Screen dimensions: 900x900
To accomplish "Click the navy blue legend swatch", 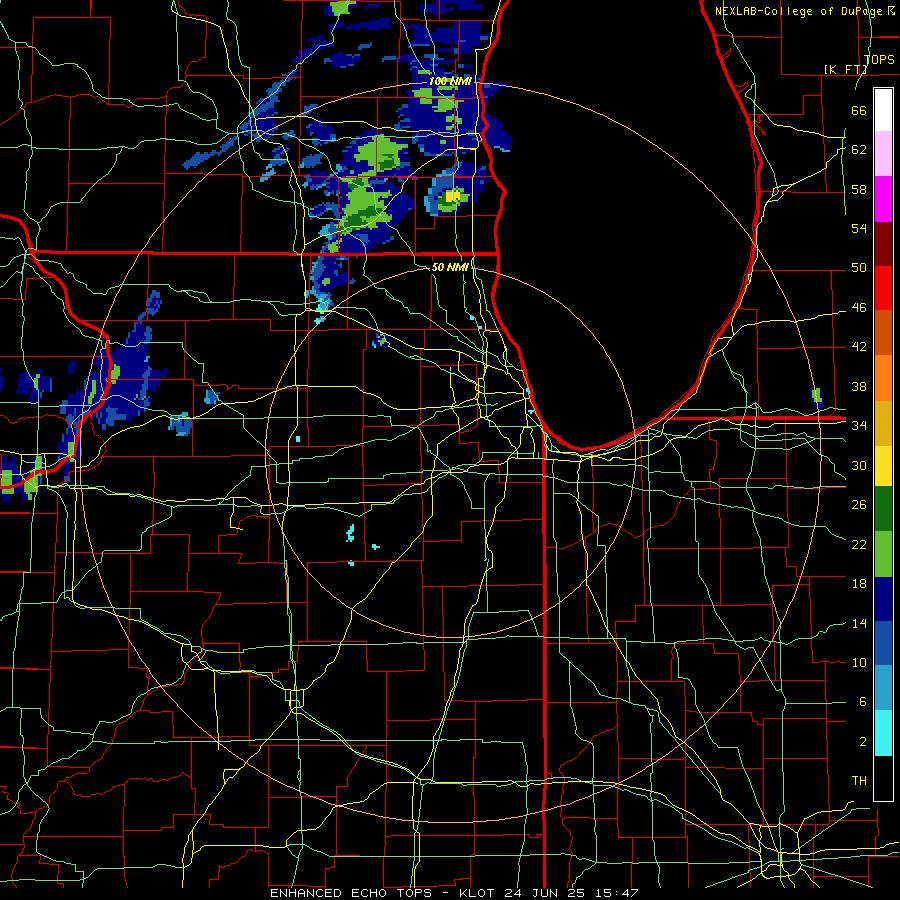I will (x=883, y=599).
